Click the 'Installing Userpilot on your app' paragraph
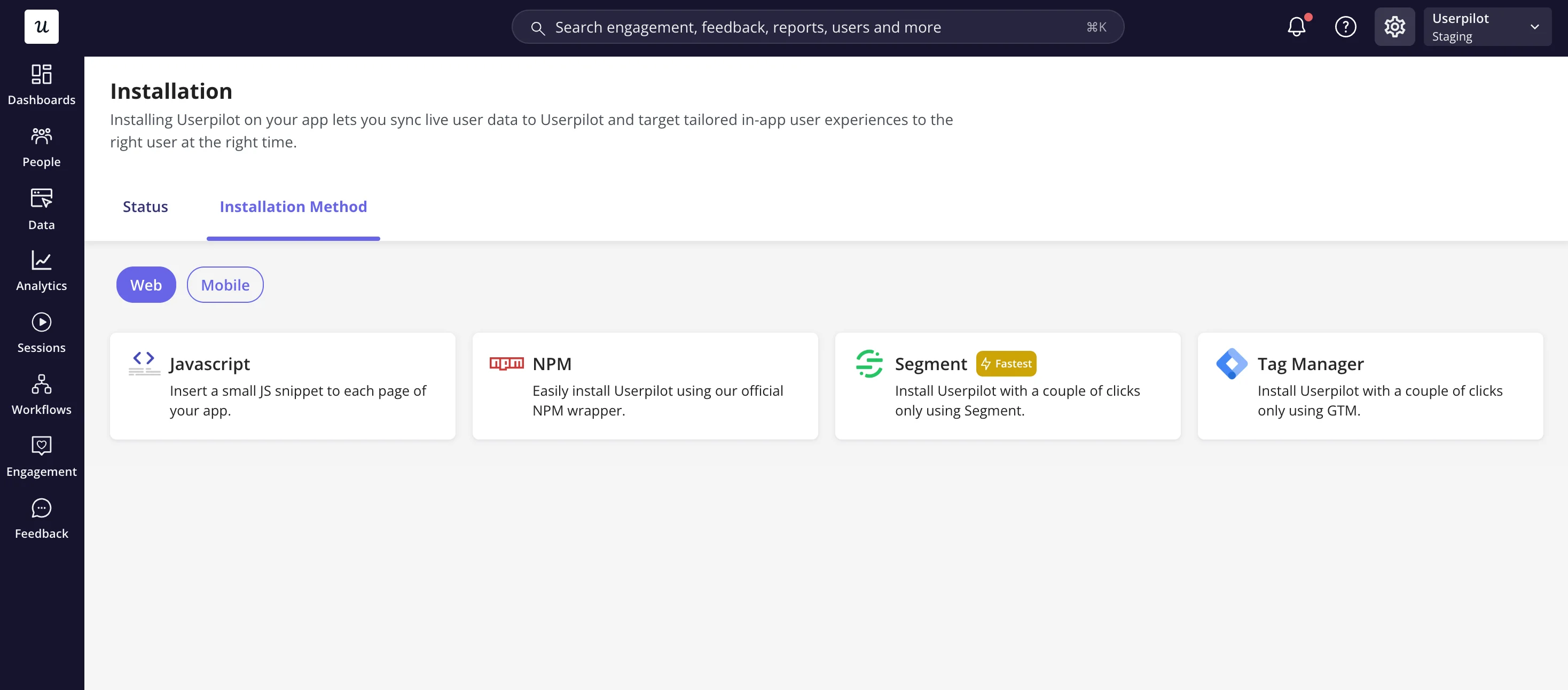This screenshot has height=690, width=1568. point(531,131)
